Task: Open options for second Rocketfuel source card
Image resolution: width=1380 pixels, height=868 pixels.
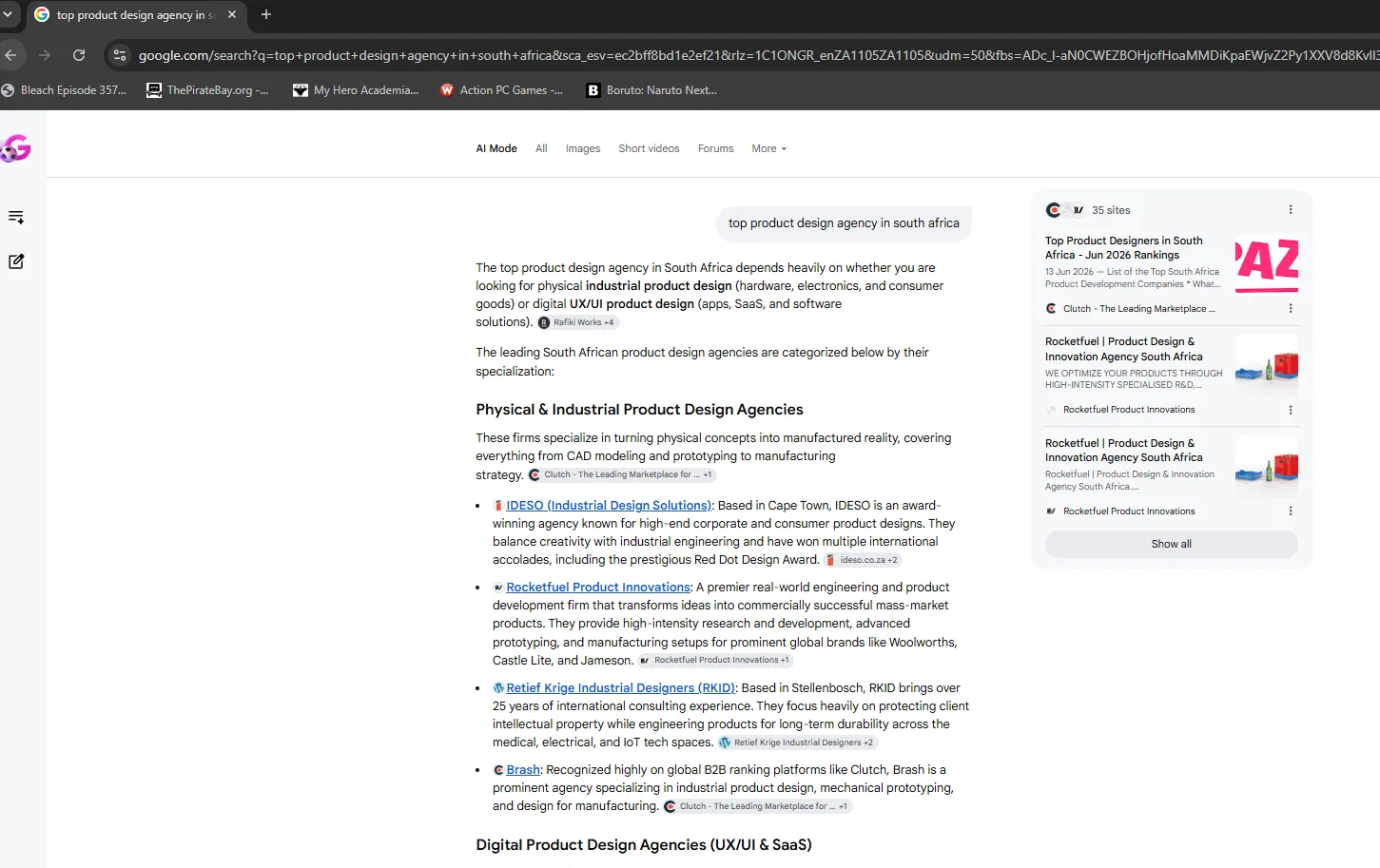Action: 1291,511
